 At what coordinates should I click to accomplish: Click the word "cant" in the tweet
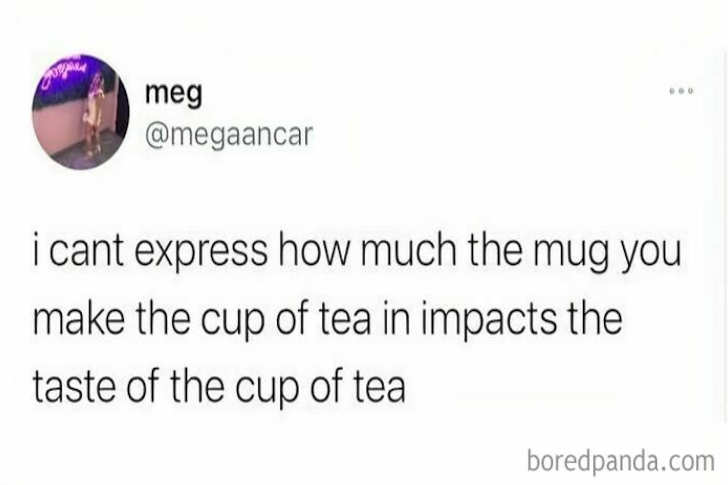[86, 252]
